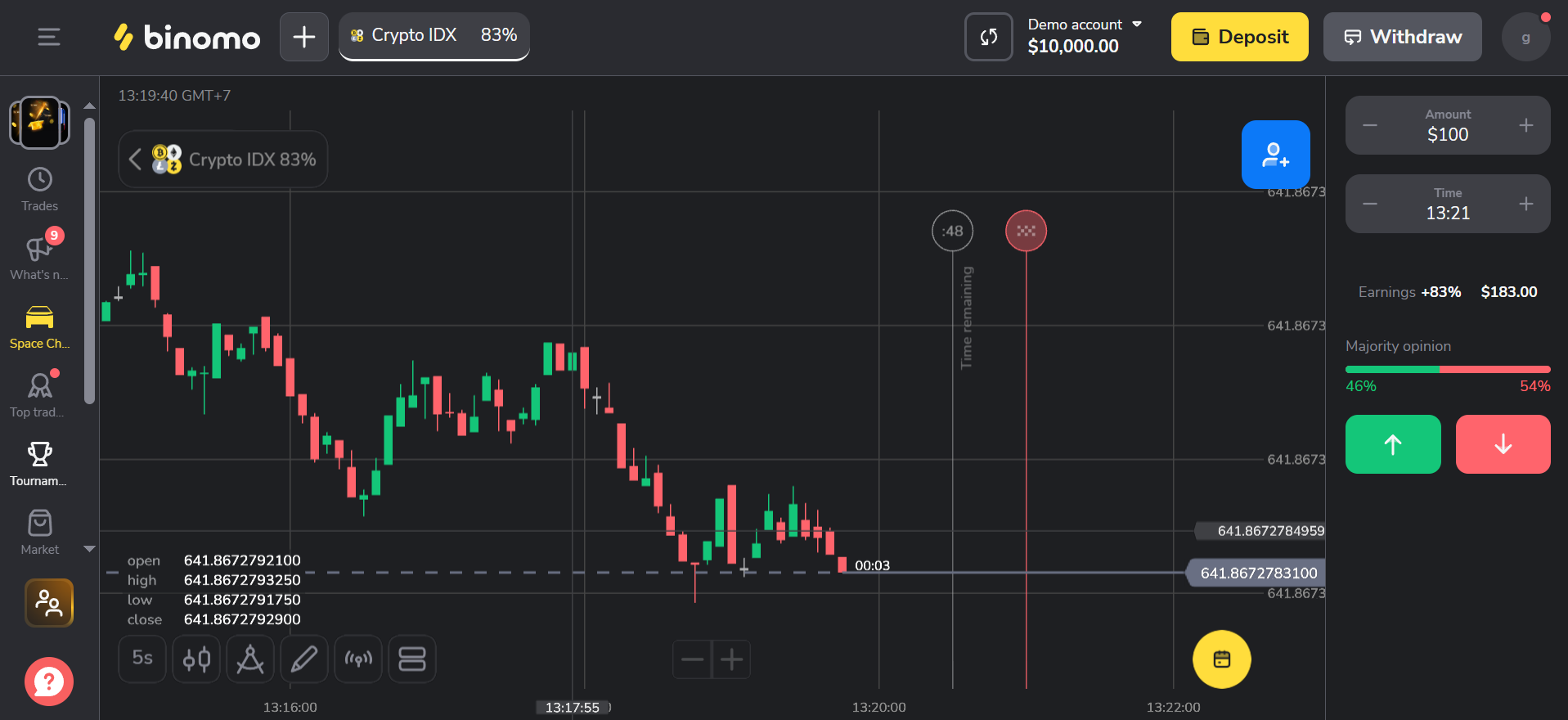This screenshot has width=1568, height=720.
Task: Place a down trade with red arrow
Action: (1503, 444)
